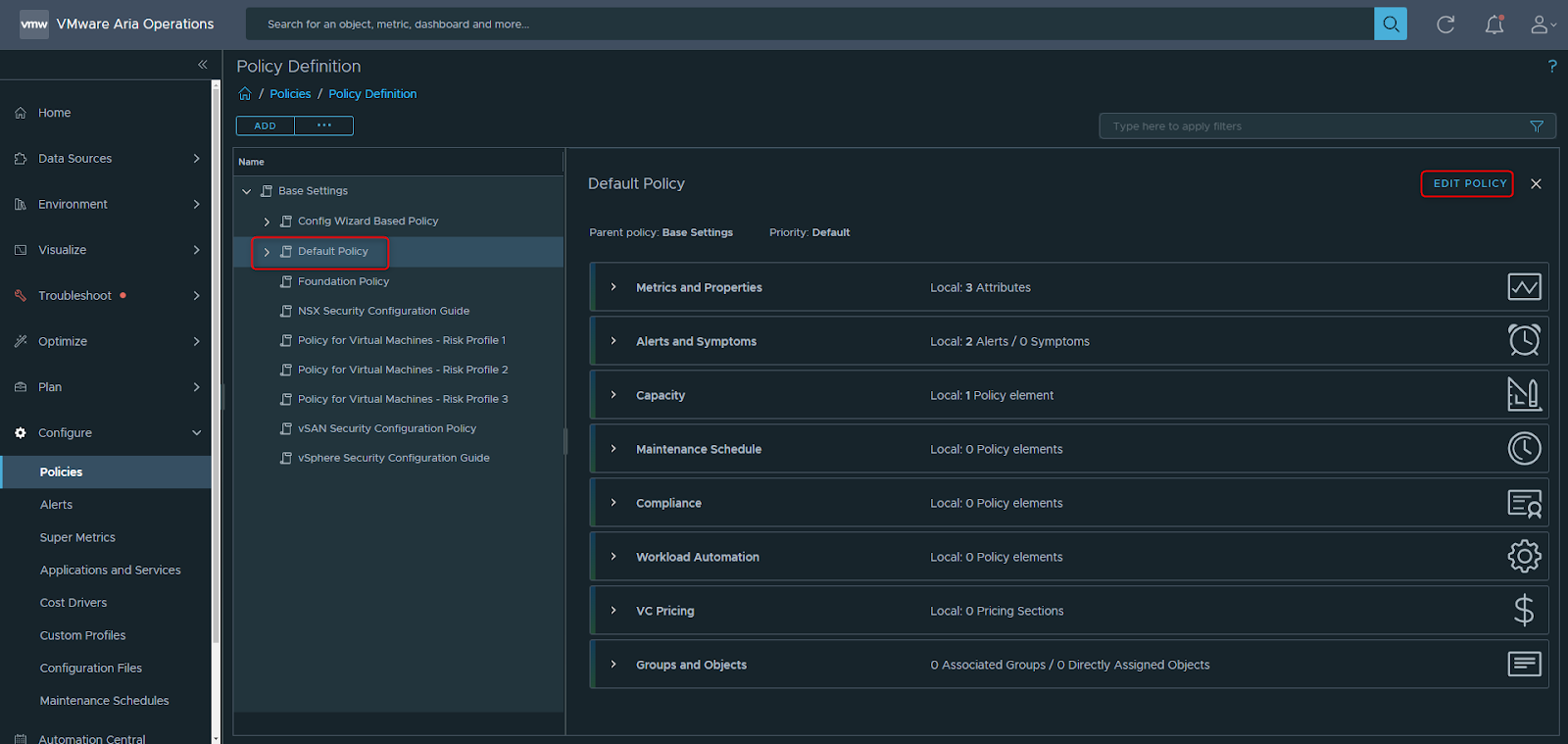Expand the Maintenance Schedule section
Image resolution: width=1568 pixels, height=744 pixels.
[613, 449]
